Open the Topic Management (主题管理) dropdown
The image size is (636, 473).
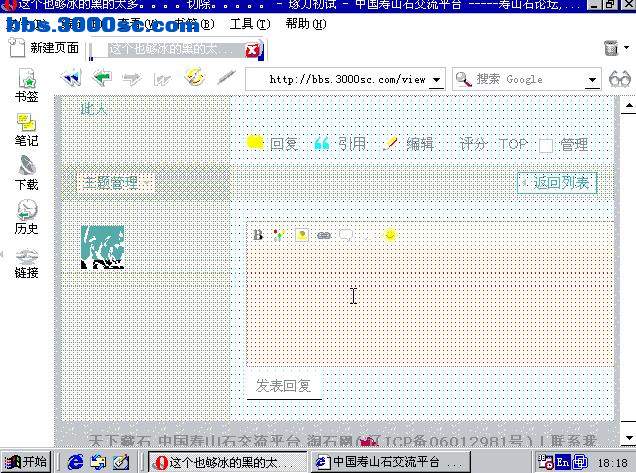point(115,183)
